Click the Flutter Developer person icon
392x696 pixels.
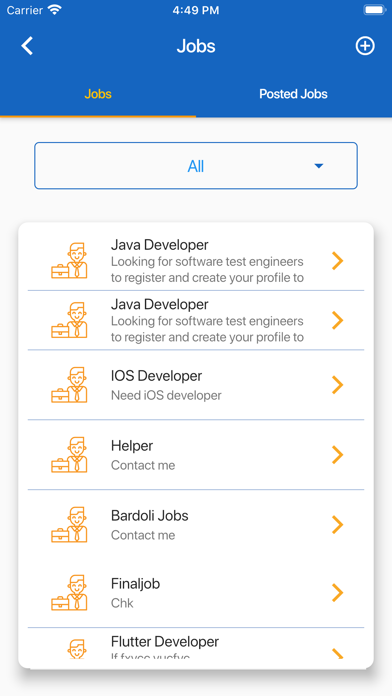[x=76, y=649]
